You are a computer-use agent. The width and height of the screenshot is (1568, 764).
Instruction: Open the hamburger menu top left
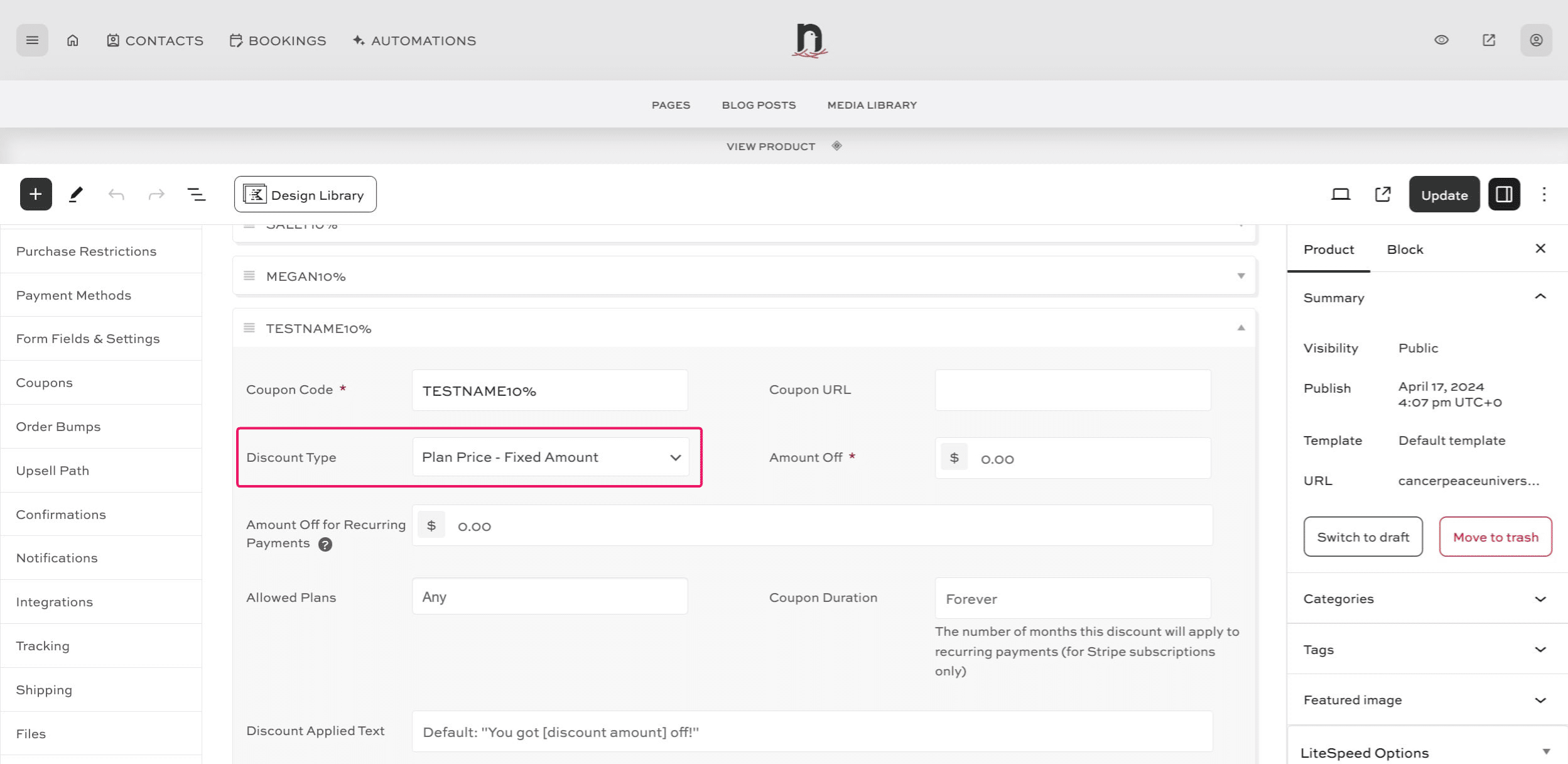(32, 40)
